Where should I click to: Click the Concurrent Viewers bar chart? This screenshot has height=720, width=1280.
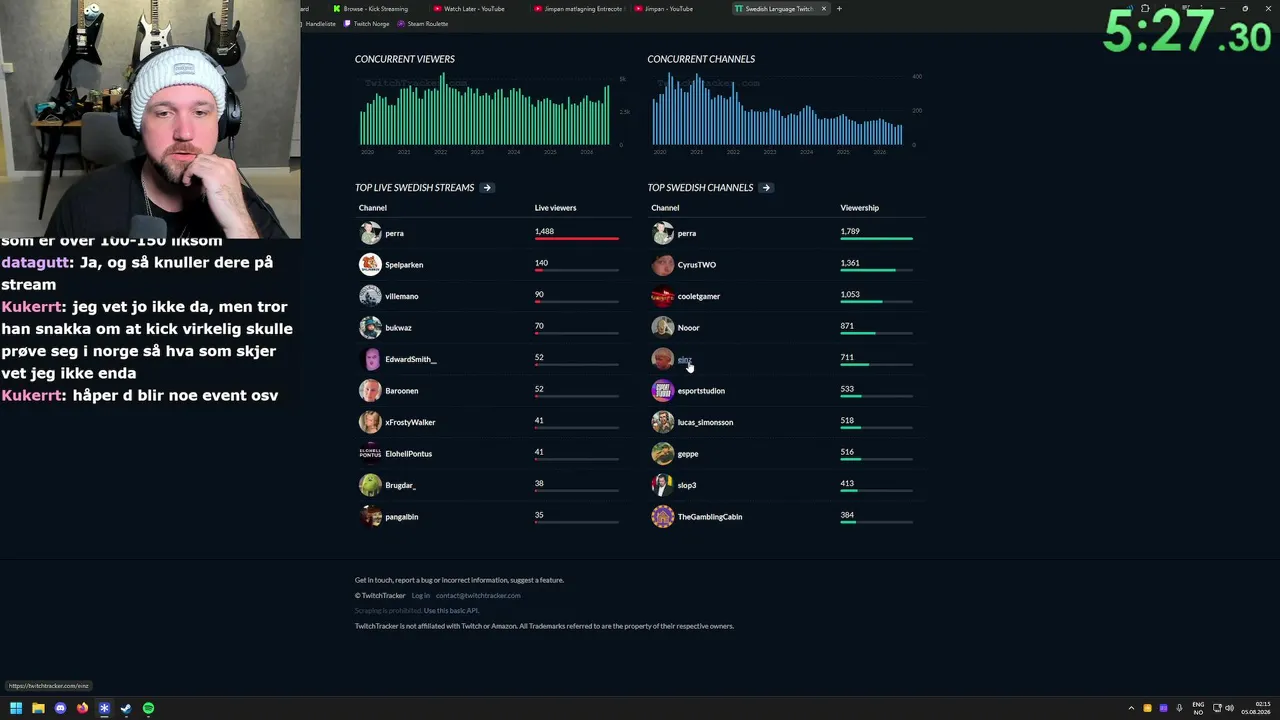point(485,109)
